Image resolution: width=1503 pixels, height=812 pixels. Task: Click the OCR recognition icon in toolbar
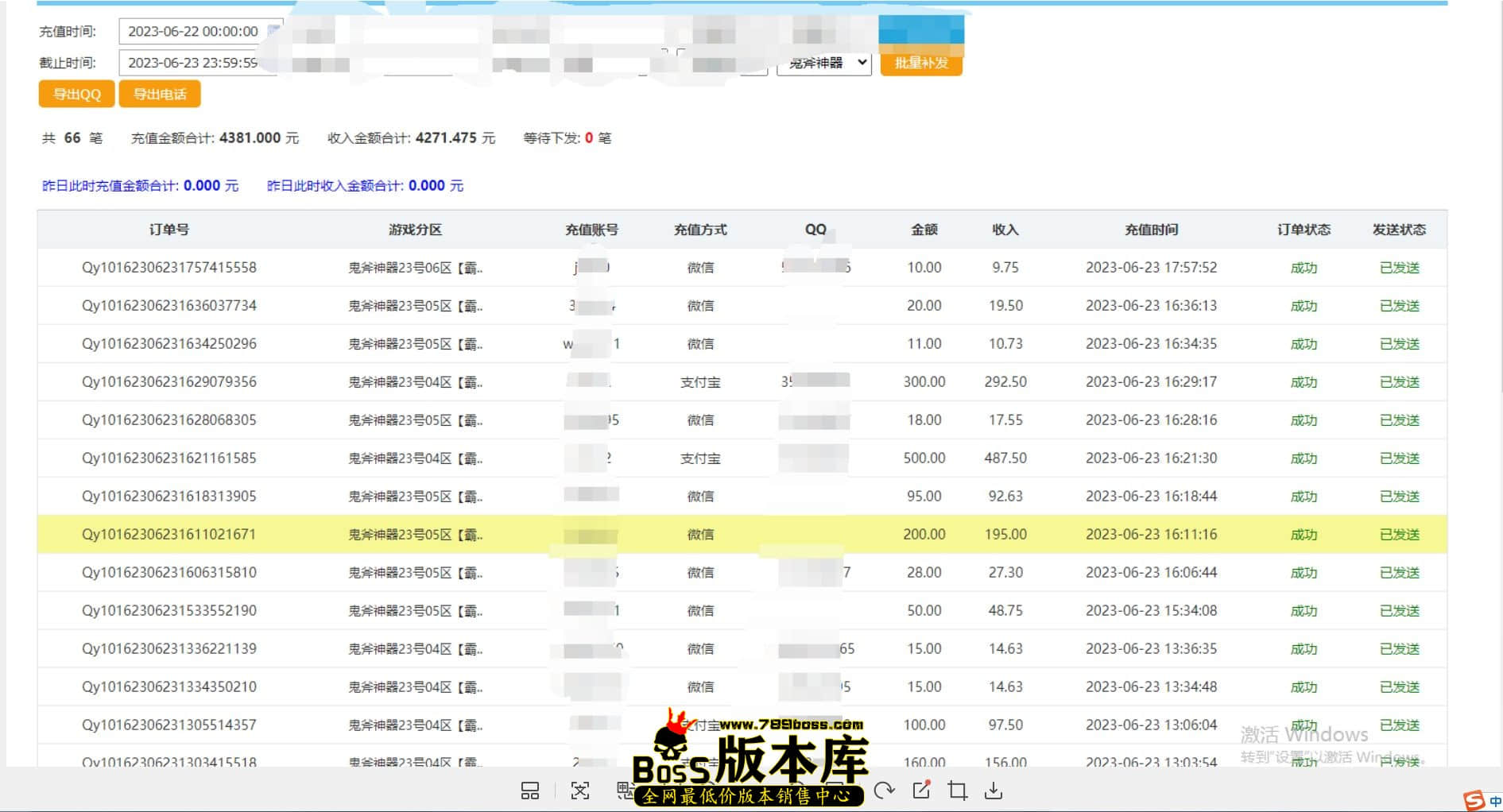[x=580, y=791]
